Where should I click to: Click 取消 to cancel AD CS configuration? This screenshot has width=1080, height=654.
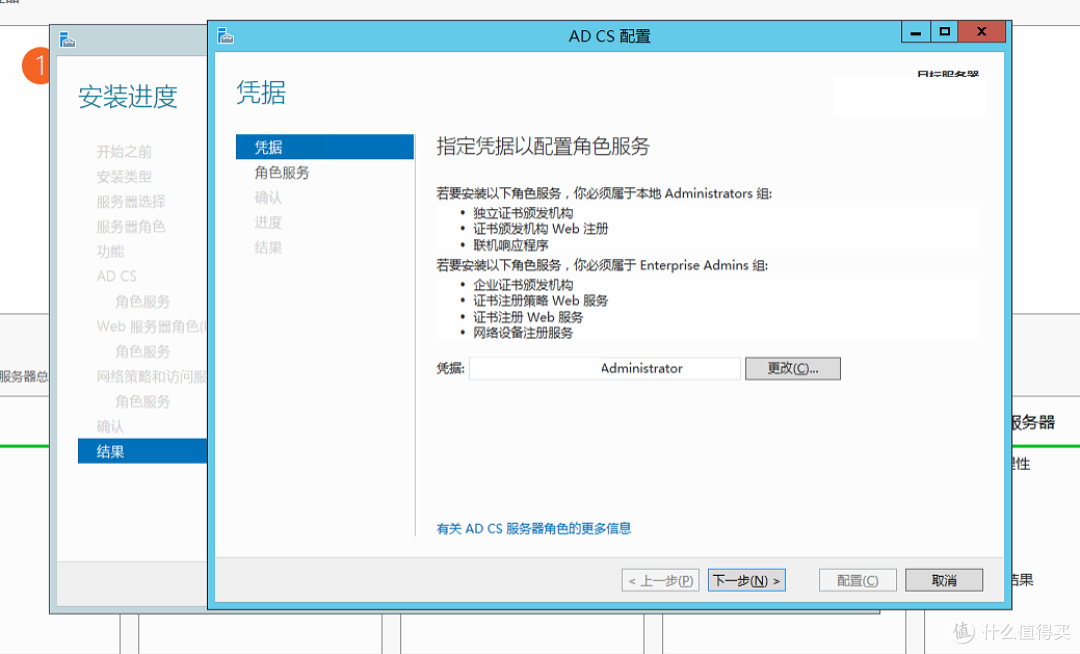pyautogui.click(x=944, y=579)
